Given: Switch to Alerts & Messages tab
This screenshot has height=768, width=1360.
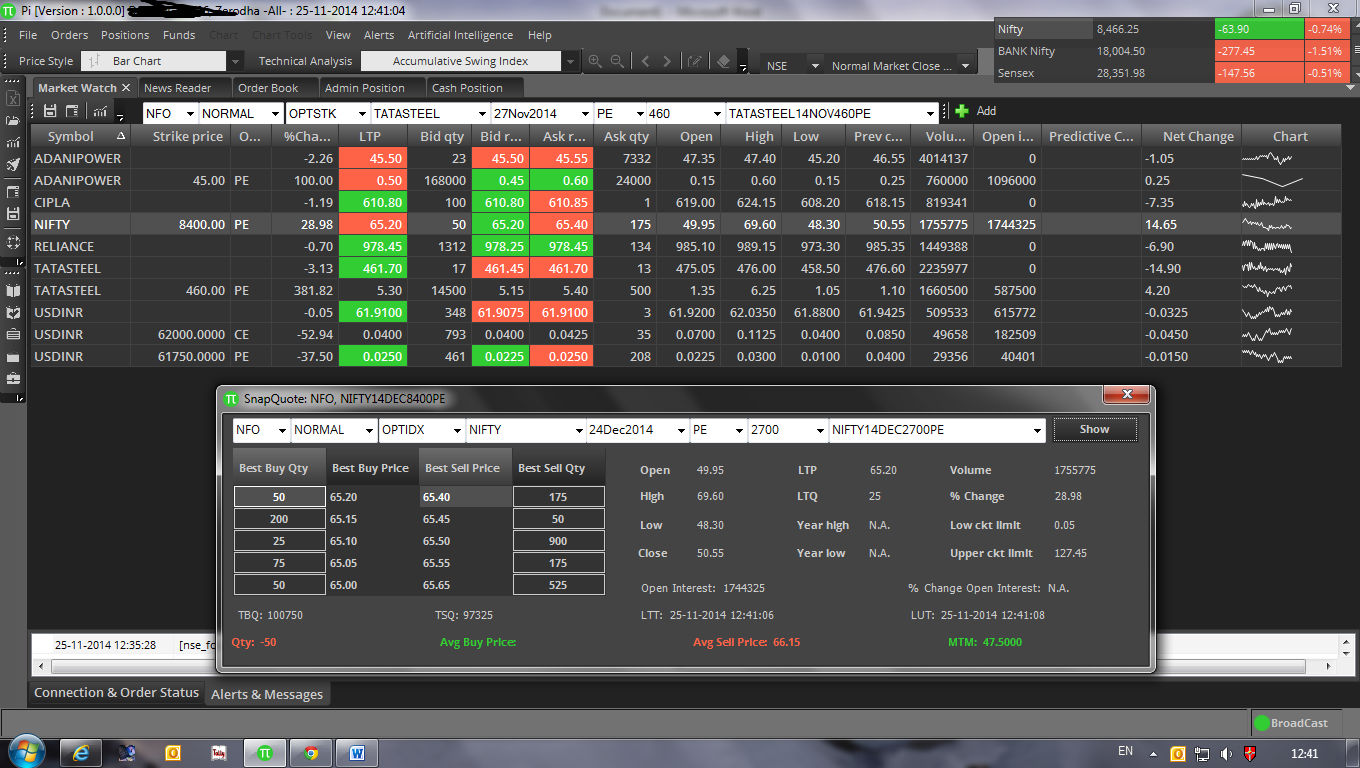Looking at the screenshot, I should [265, 694].
